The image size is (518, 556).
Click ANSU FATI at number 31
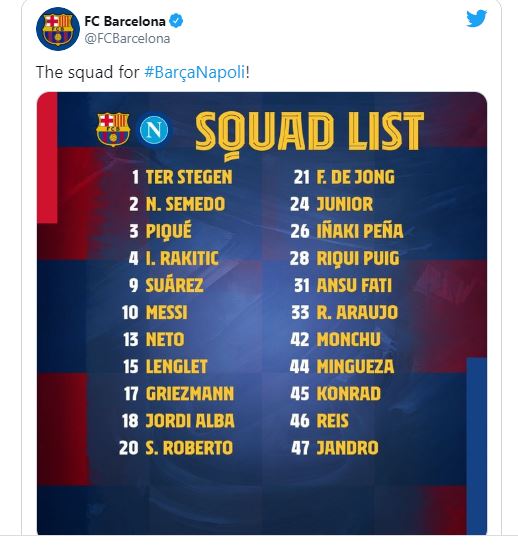[354, 285]
